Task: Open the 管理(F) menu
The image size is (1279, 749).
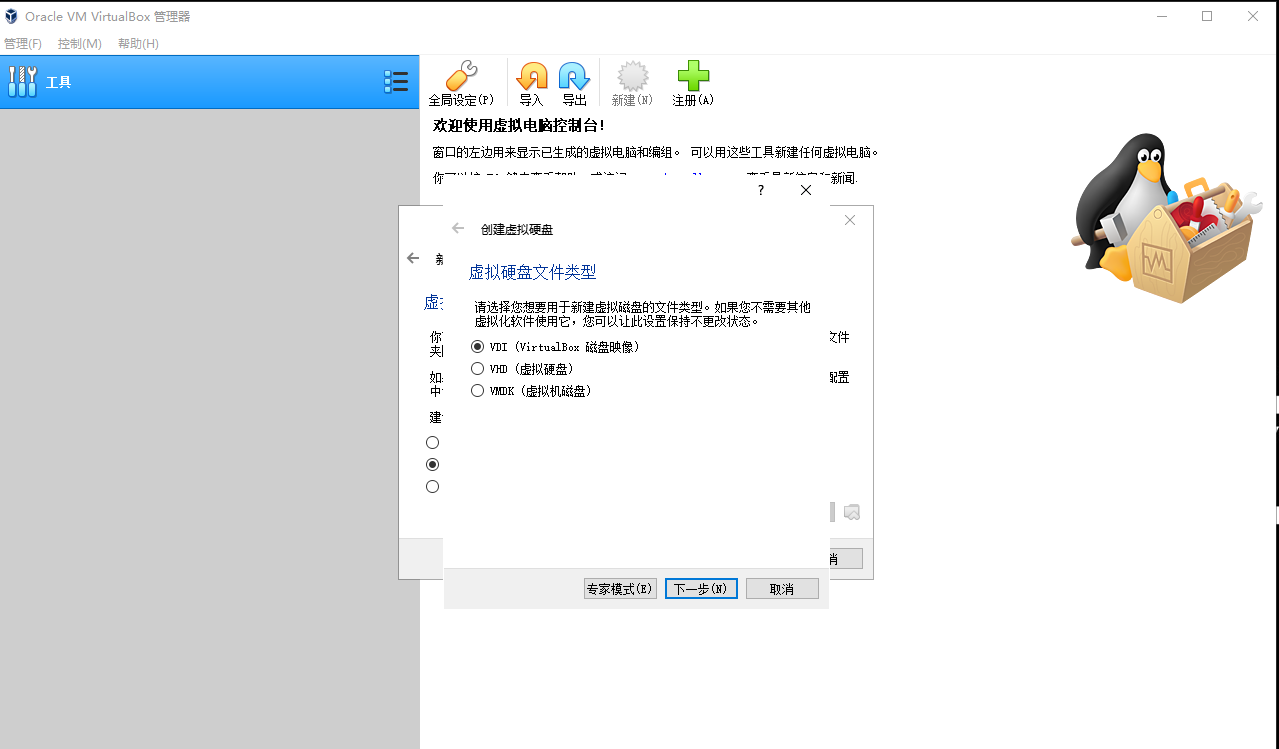Action: (x=23, y=43)
